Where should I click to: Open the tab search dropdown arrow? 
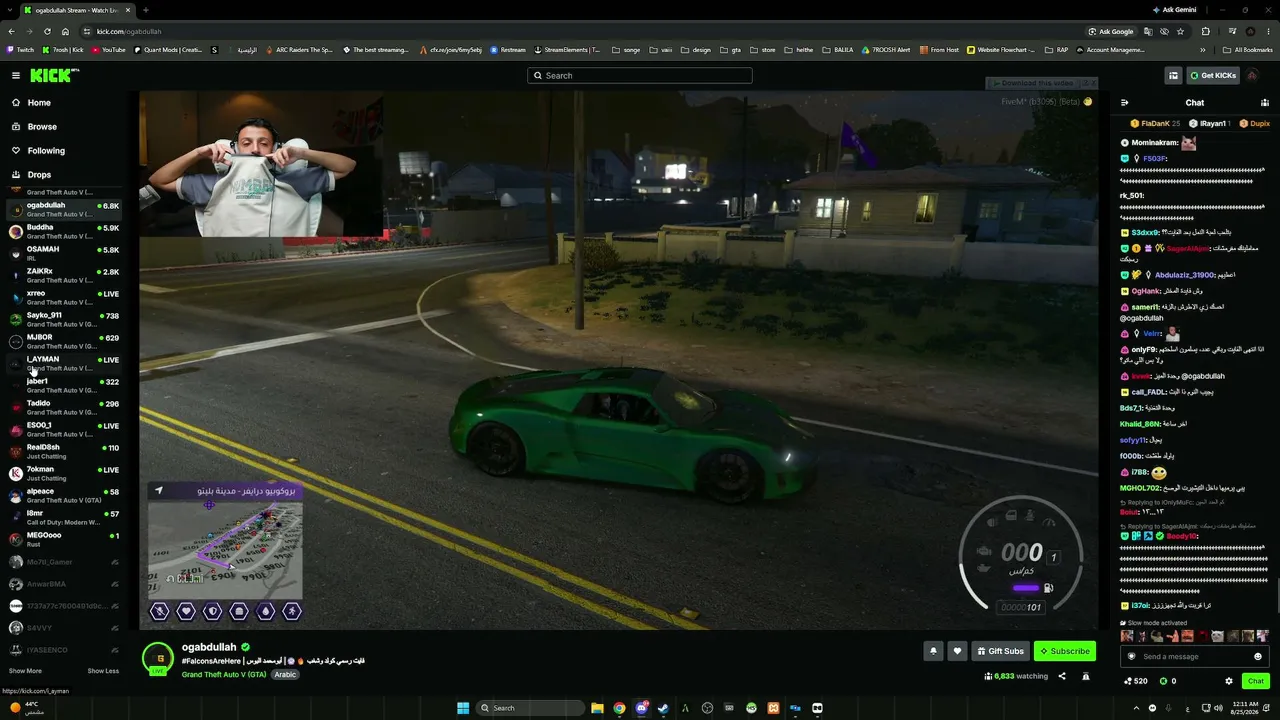pos(8,10)
